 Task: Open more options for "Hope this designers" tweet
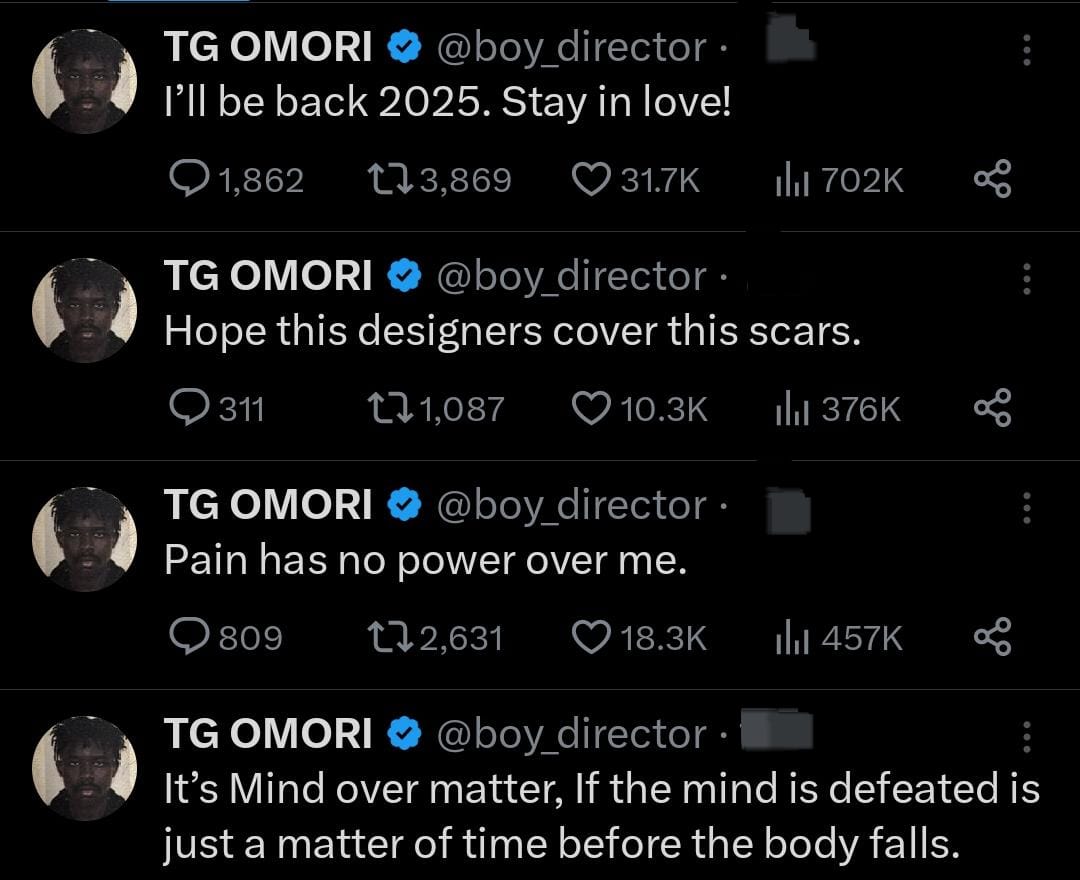[1026, 279]
